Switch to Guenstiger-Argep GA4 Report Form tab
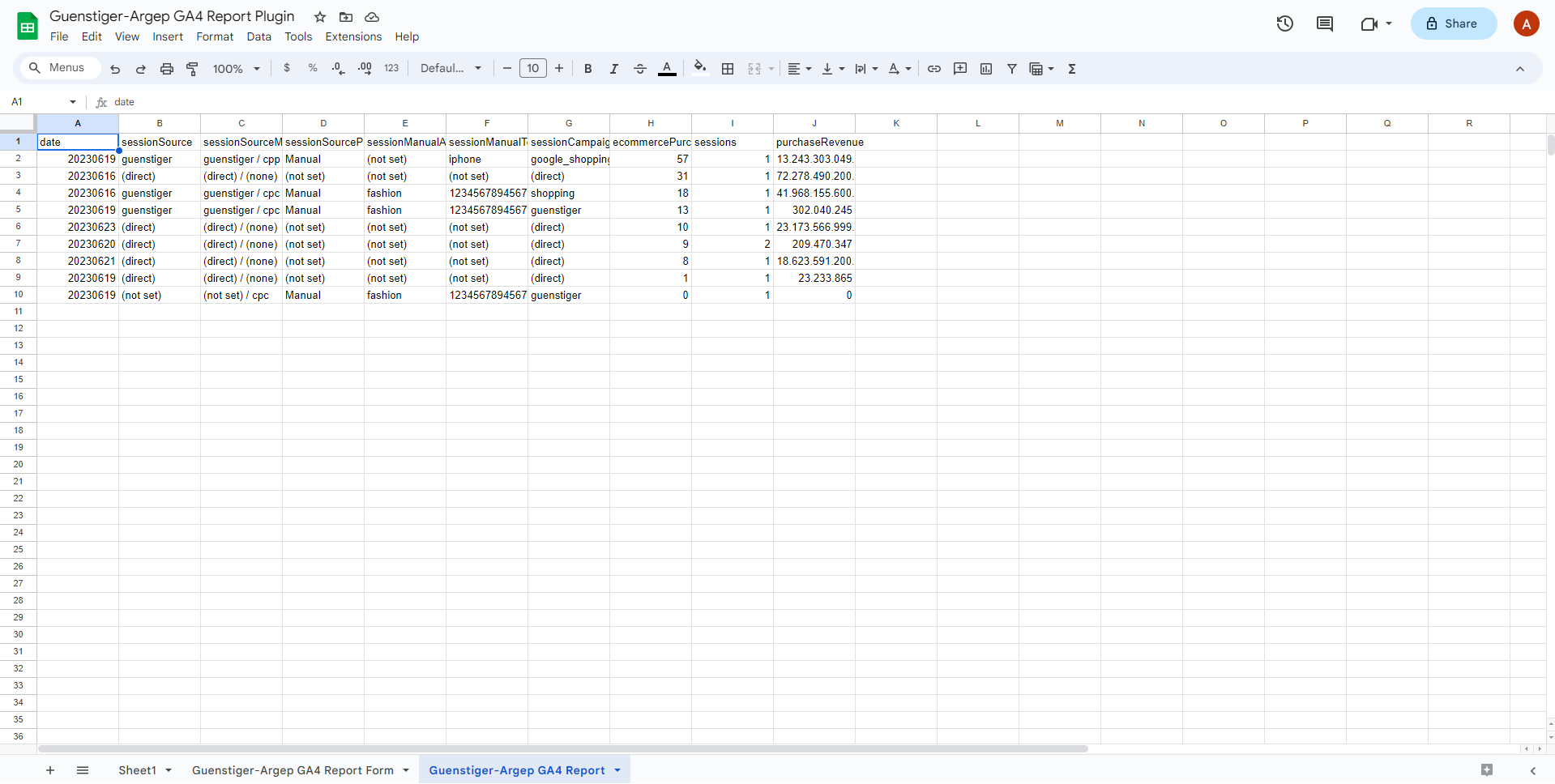The image size is (1555, 784). [293, 770]
